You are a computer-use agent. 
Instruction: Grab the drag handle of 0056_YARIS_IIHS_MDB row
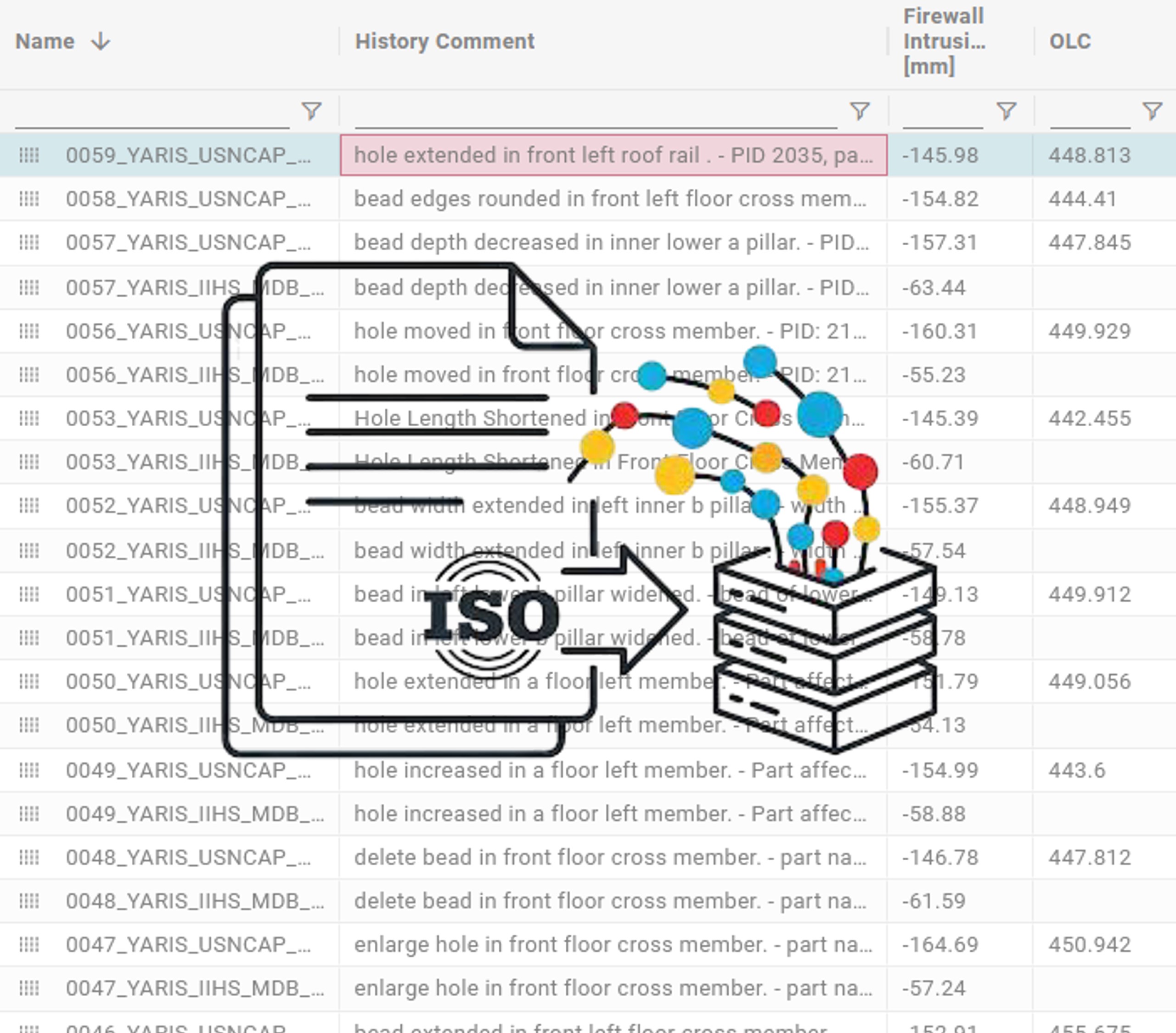[x=29, y=375]
